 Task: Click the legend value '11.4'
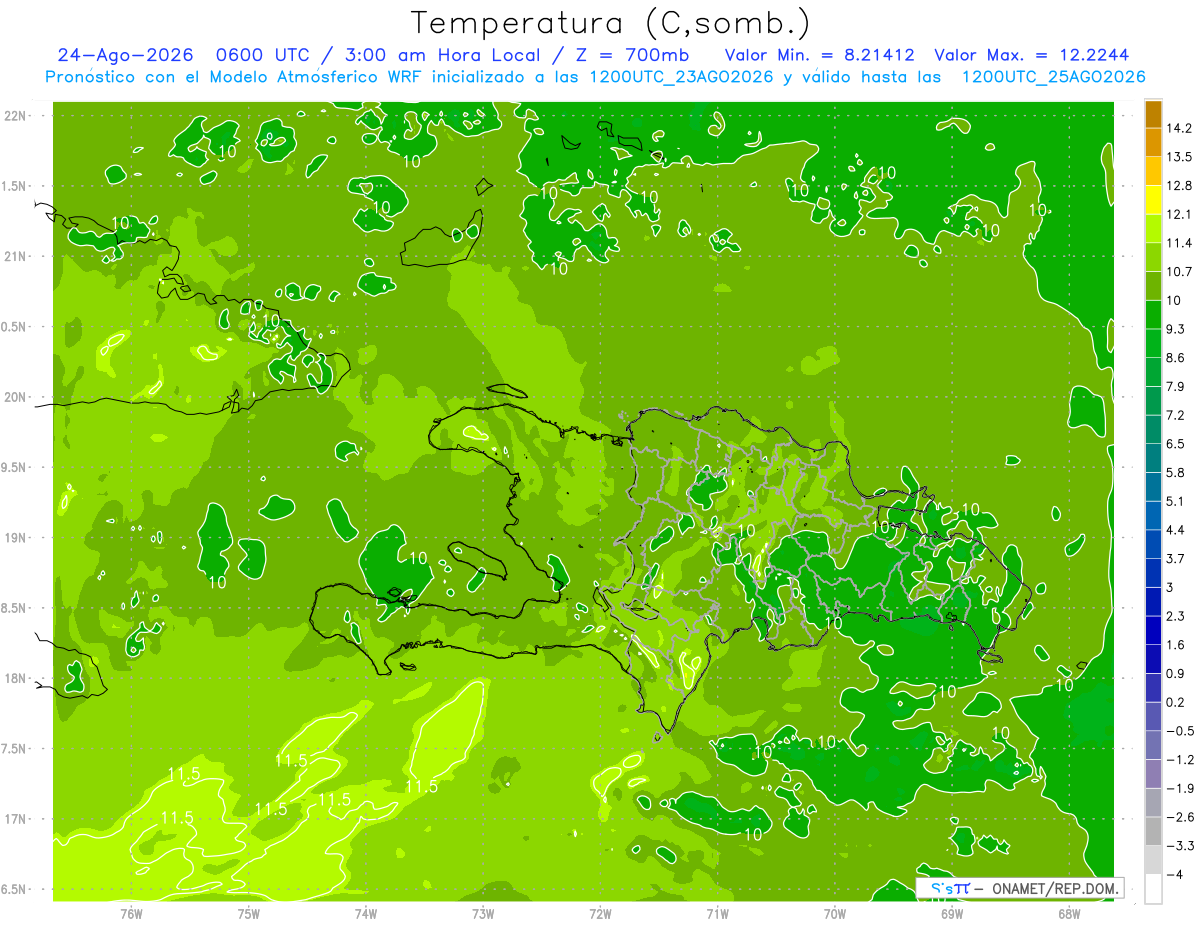tap(1179, 243)
